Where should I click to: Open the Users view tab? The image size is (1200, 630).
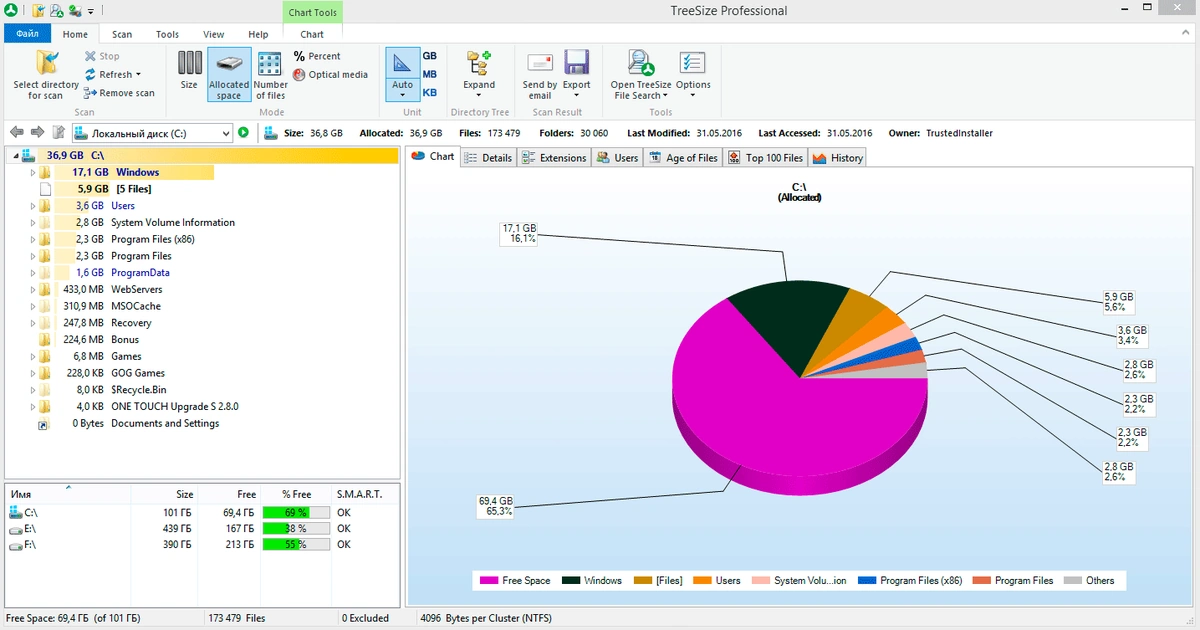617,158
